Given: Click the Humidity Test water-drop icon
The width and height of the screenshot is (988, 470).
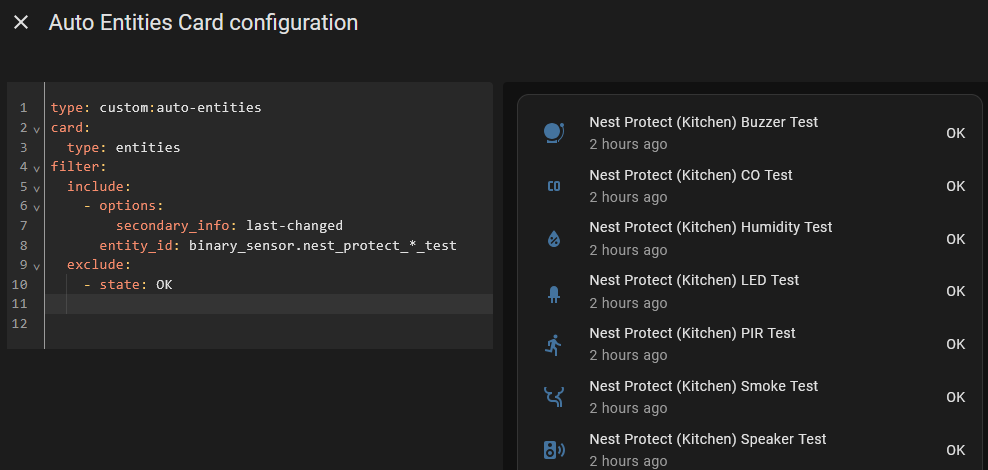Looking at the screenshot, I should (554, 239).
